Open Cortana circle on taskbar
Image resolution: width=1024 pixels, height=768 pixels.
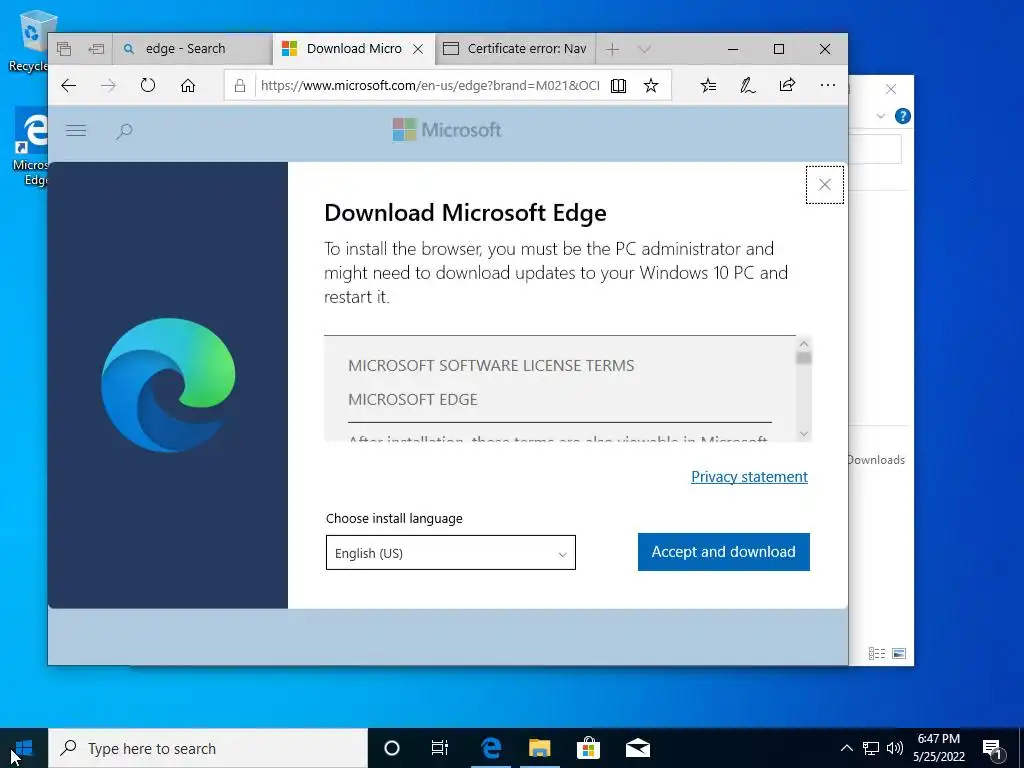392,748
